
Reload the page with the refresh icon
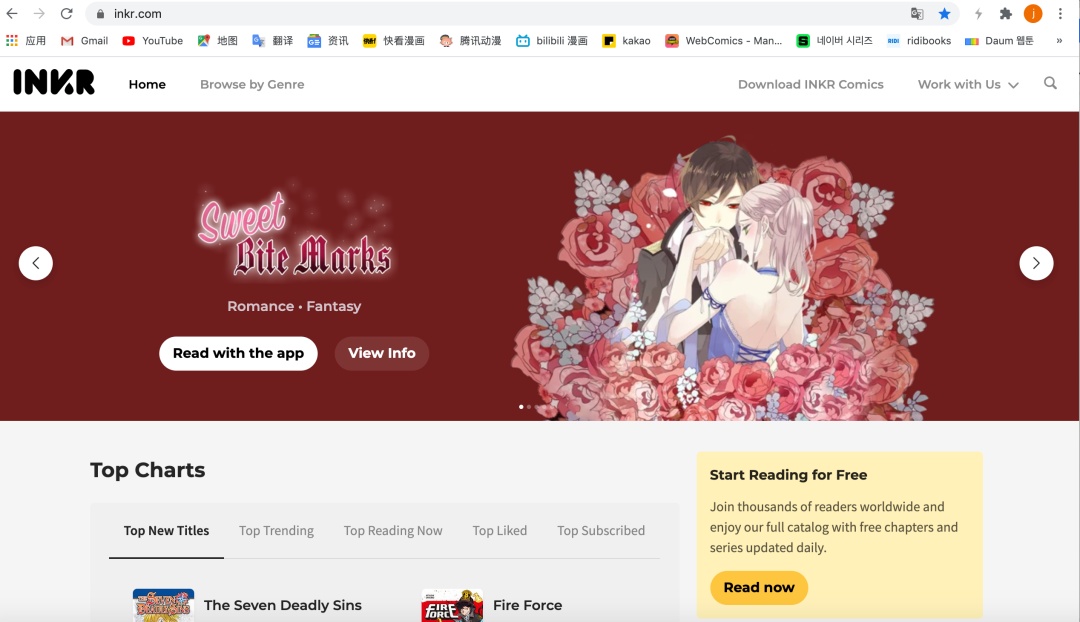tap(66, 14)
